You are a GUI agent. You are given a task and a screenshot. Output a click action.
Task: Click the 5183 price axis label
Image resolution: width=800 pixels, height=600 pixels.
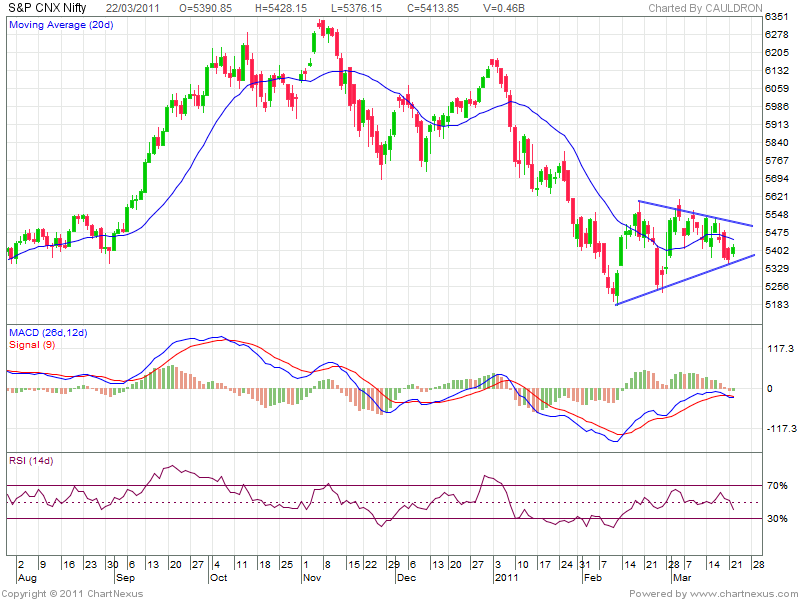click(778, 304)
